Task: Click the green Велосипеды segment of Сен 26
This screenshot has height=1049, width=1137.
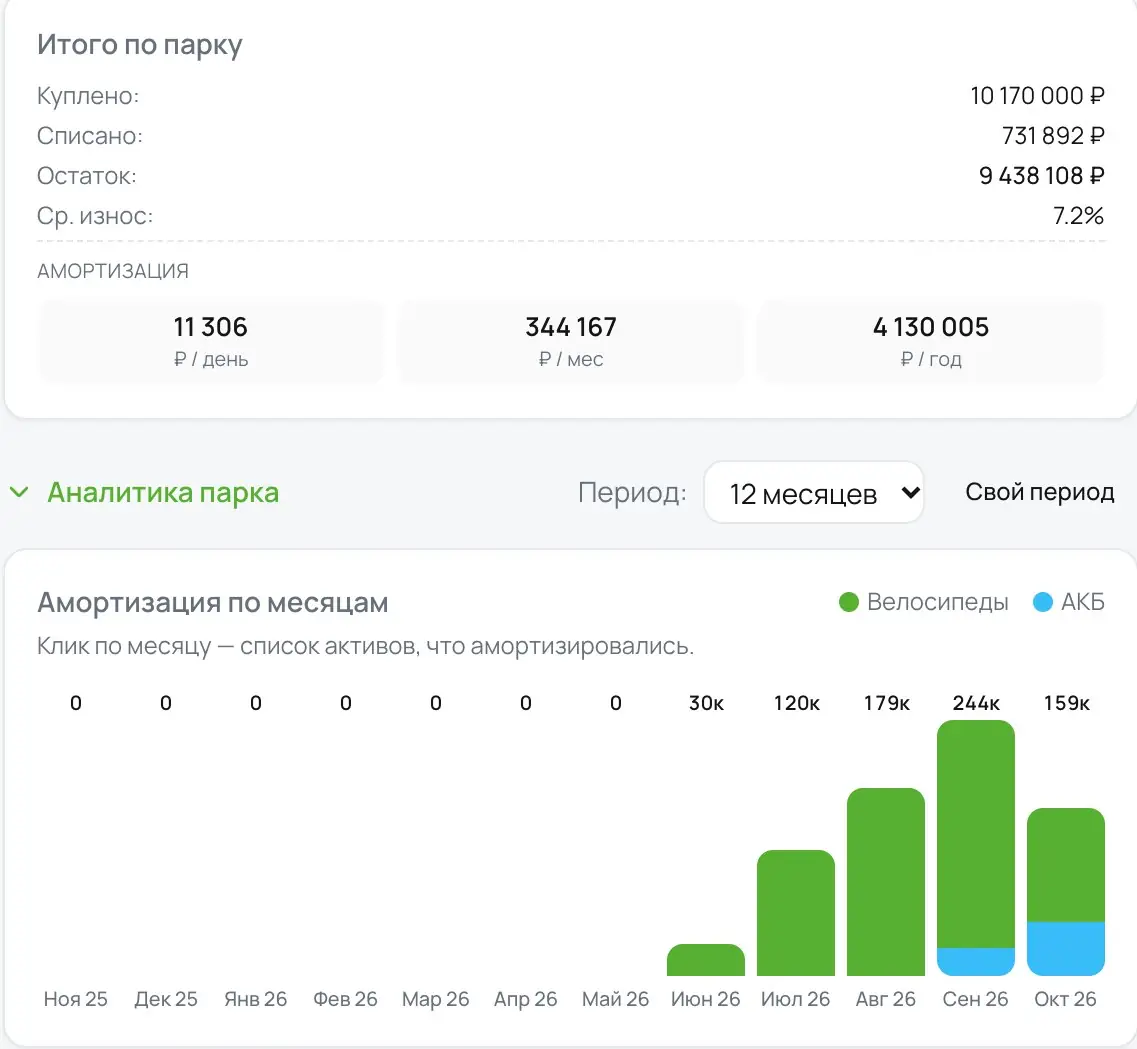Action: [x=975, y=834]
